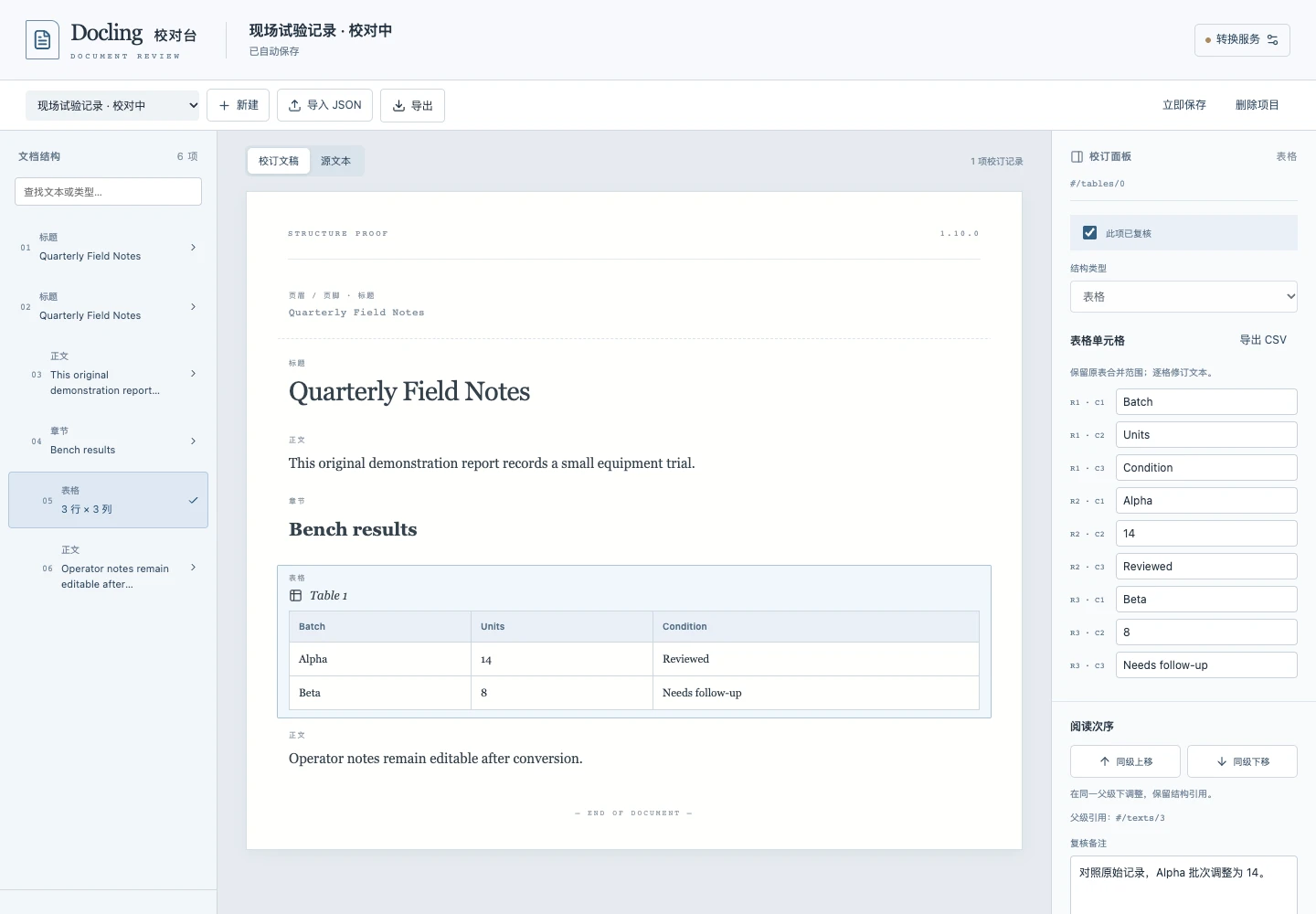The height and width of the screenshot is (914, 1316).
Task: Click the Operator notes remain editable paragraph
Action: click(x=436, y=759)
